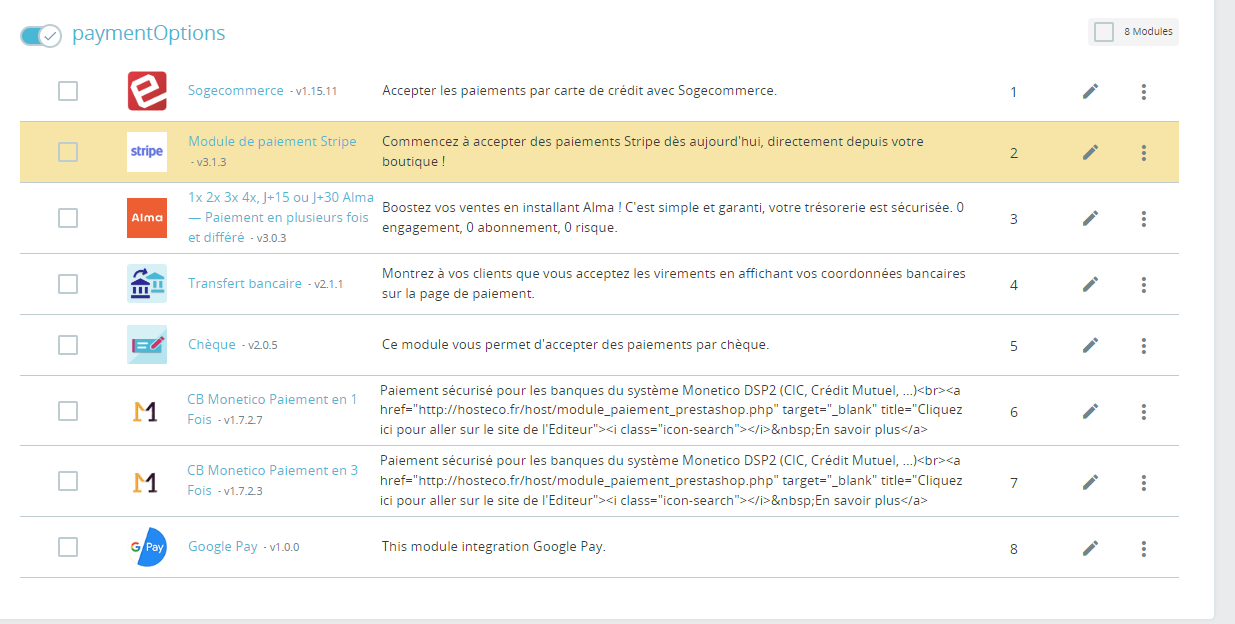The height and width of the screenshot is (624, 1235).
Task: Click position number 4 for Transfert bancaire
Action: click(x=1014, y=285)
